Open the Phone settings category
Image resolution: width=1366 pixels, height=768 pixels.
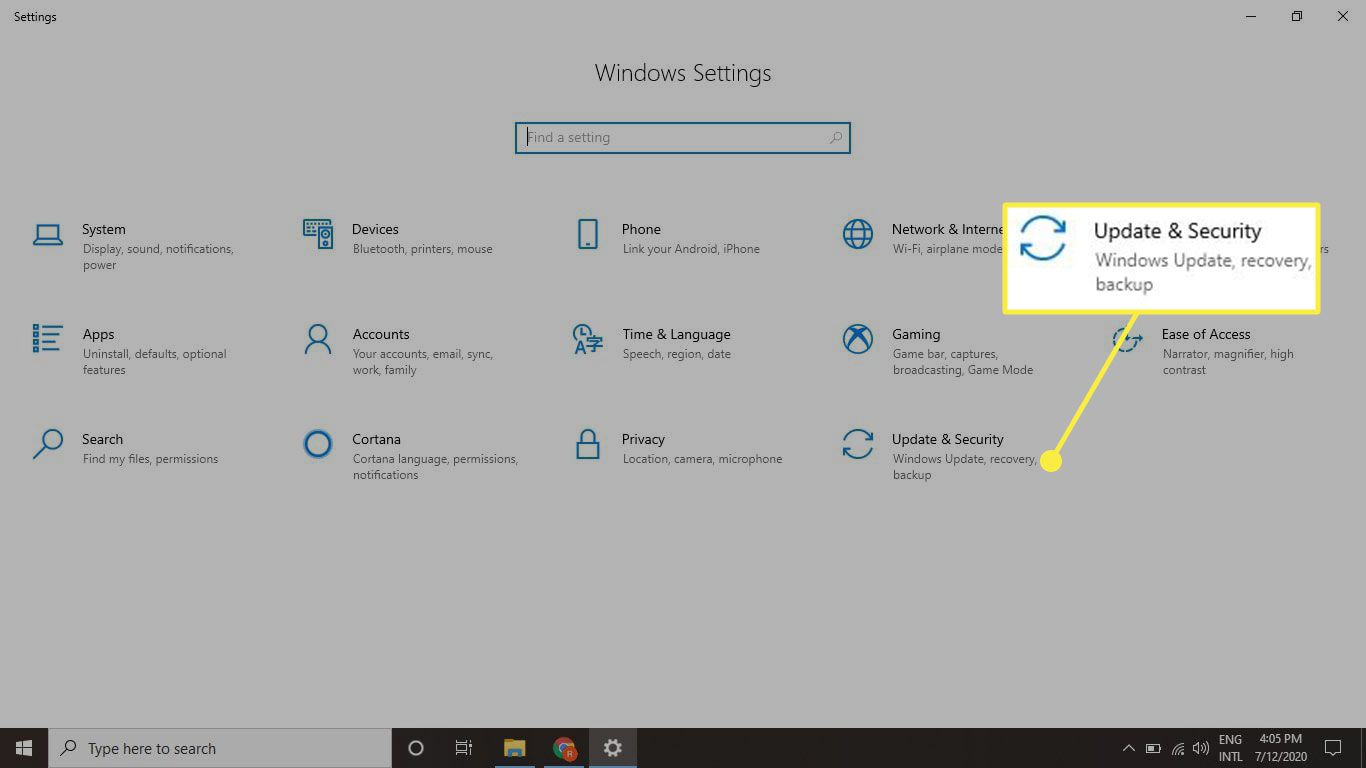pyautogui.click(x=668, y=238)
